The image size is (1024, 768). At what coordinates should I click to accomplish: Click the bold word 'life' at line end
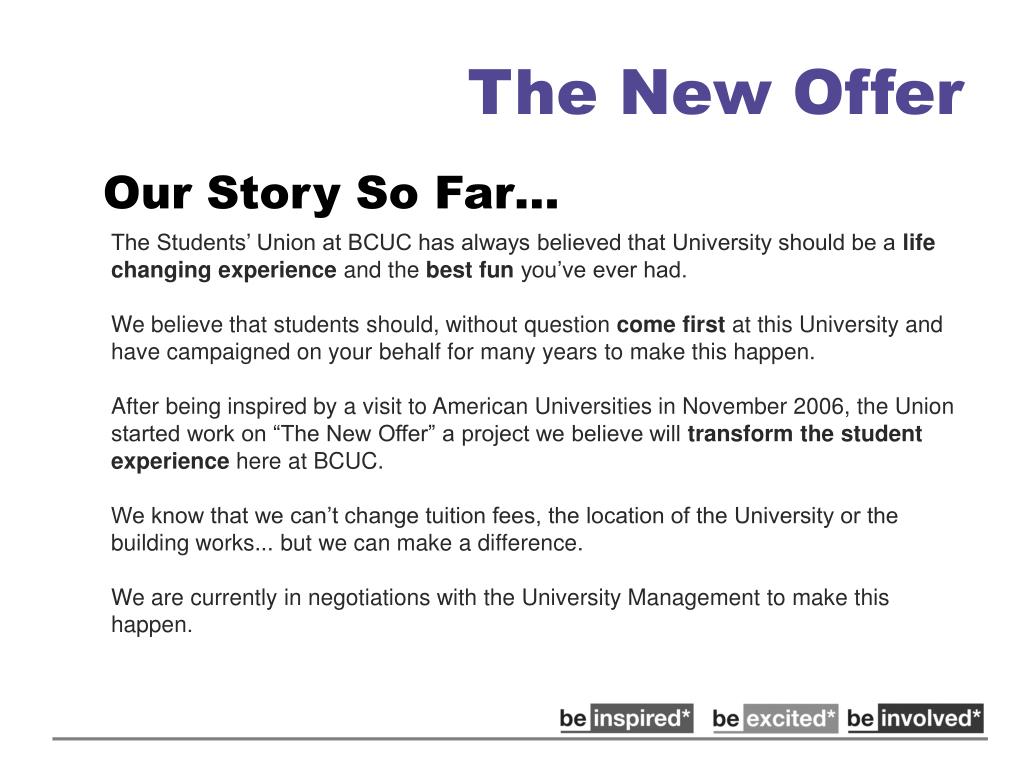[919, 243]
